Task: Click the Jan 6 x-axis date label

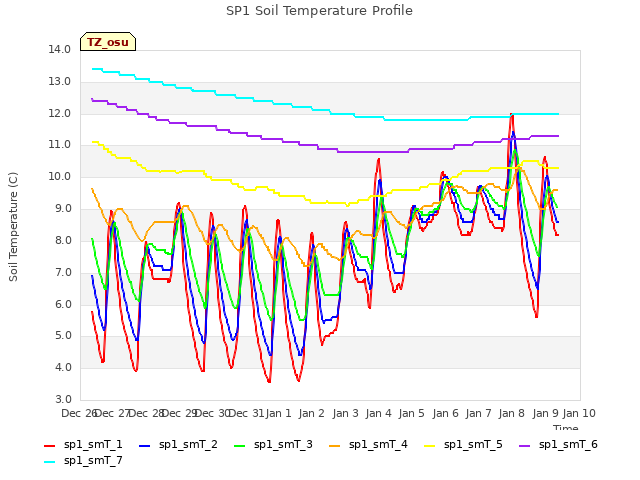Action: pos(445,413)
